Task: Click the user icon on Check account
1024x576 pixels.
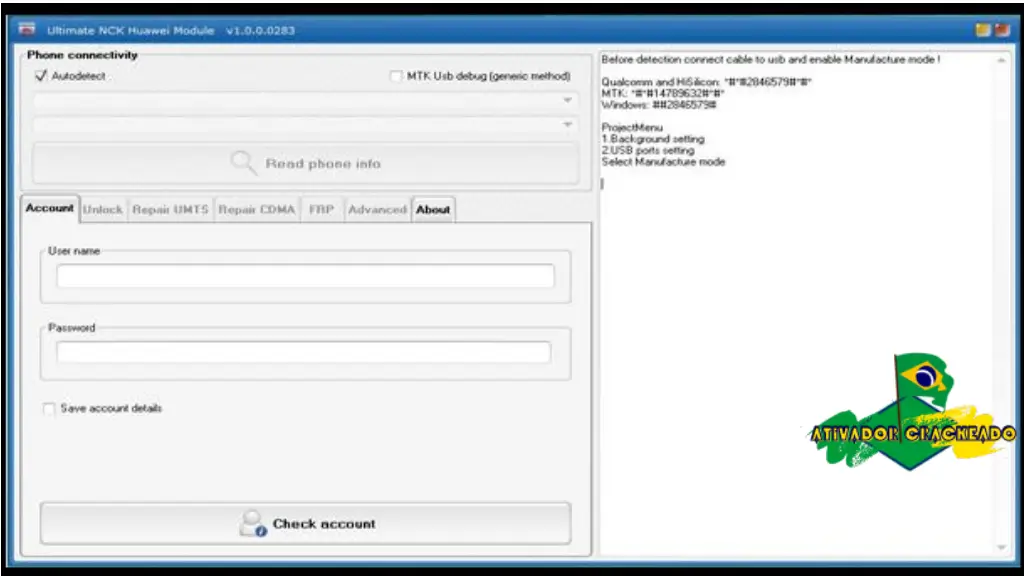Action: (x=253, y=524)
